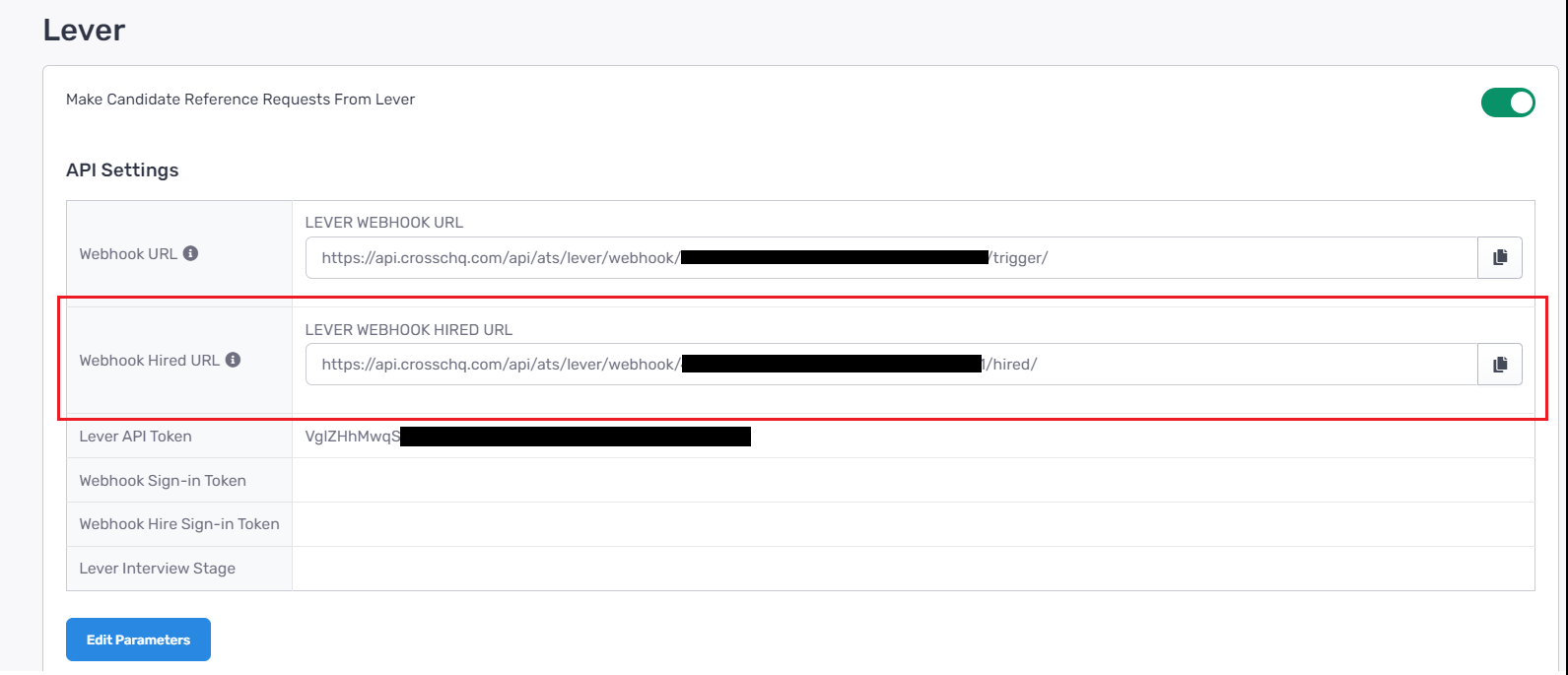Screen dimensions: 1568x675
Task: Disable Make Candidate Reference Requests From Lever
Action: 1508,101
